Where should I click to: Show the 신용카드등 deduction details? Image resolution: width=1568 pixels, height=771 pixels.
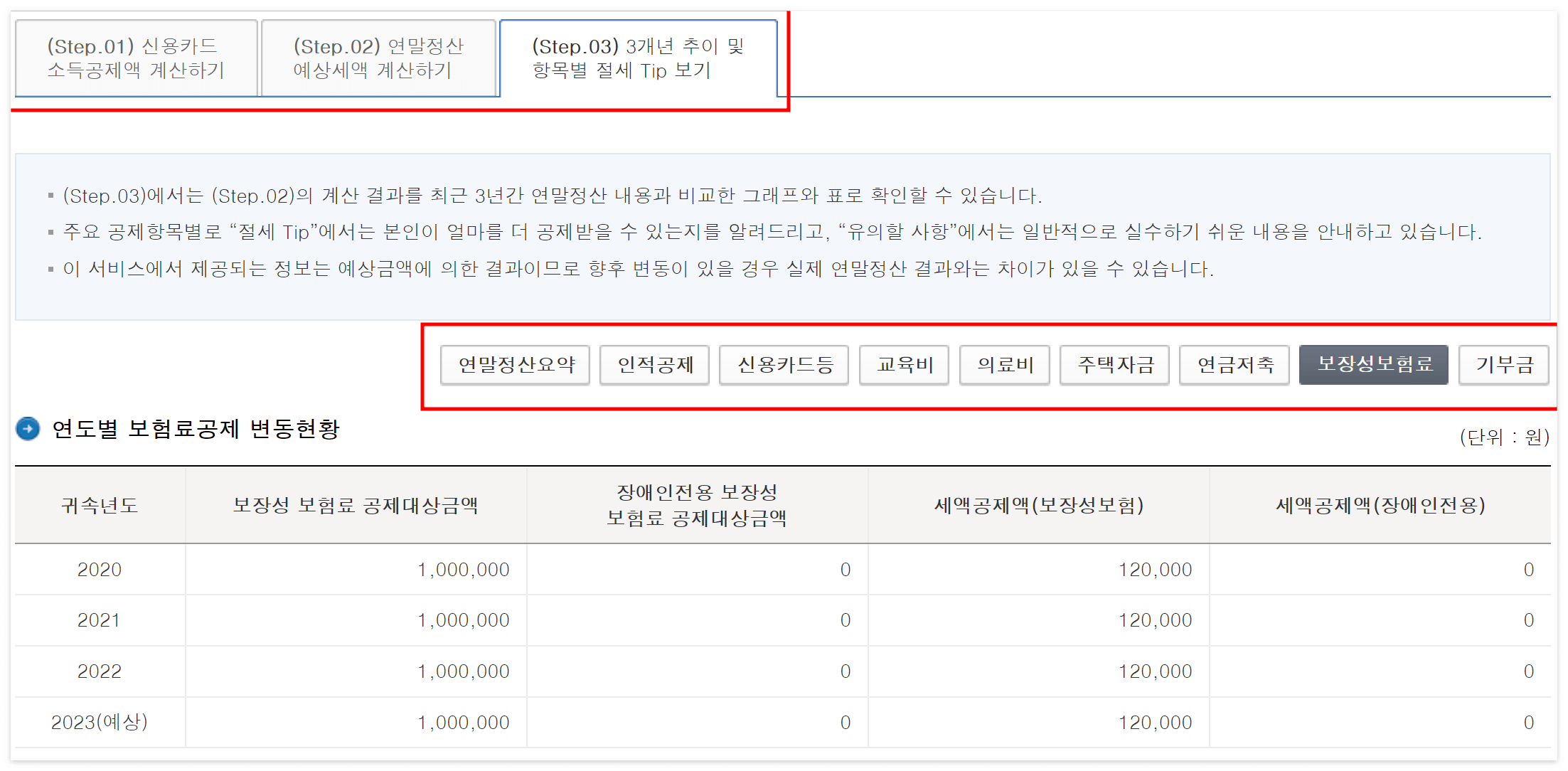(x=784, y=365)
